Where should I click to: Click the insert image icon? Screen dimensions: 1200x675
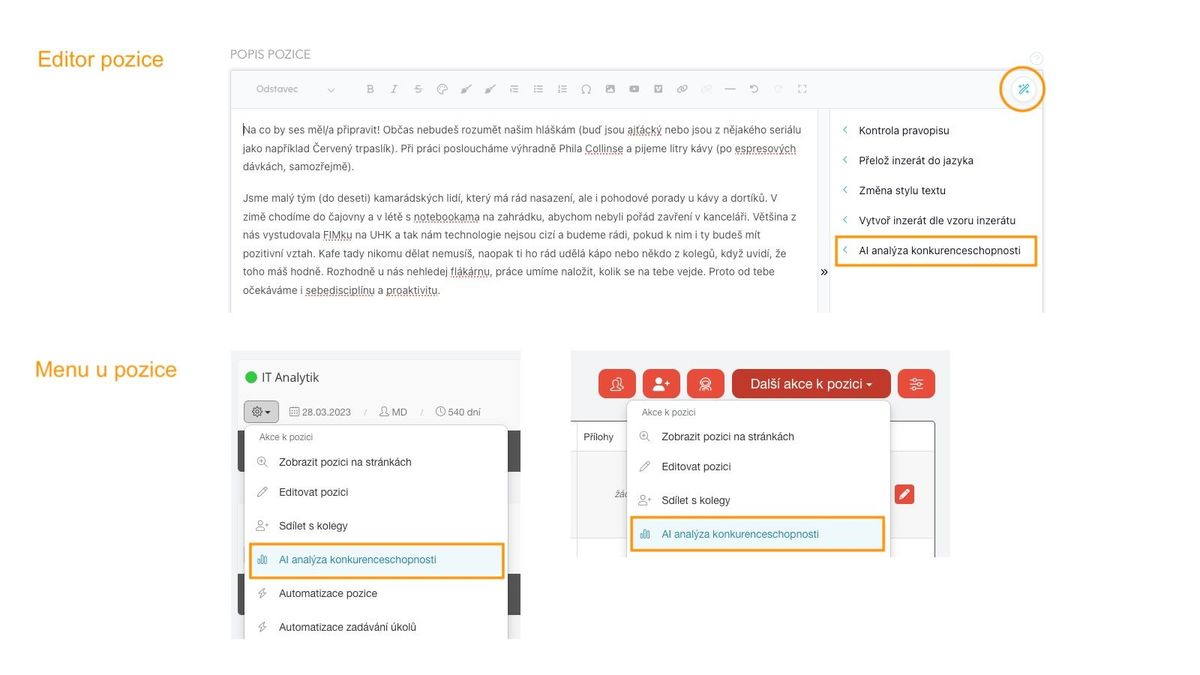pos(610,89)
